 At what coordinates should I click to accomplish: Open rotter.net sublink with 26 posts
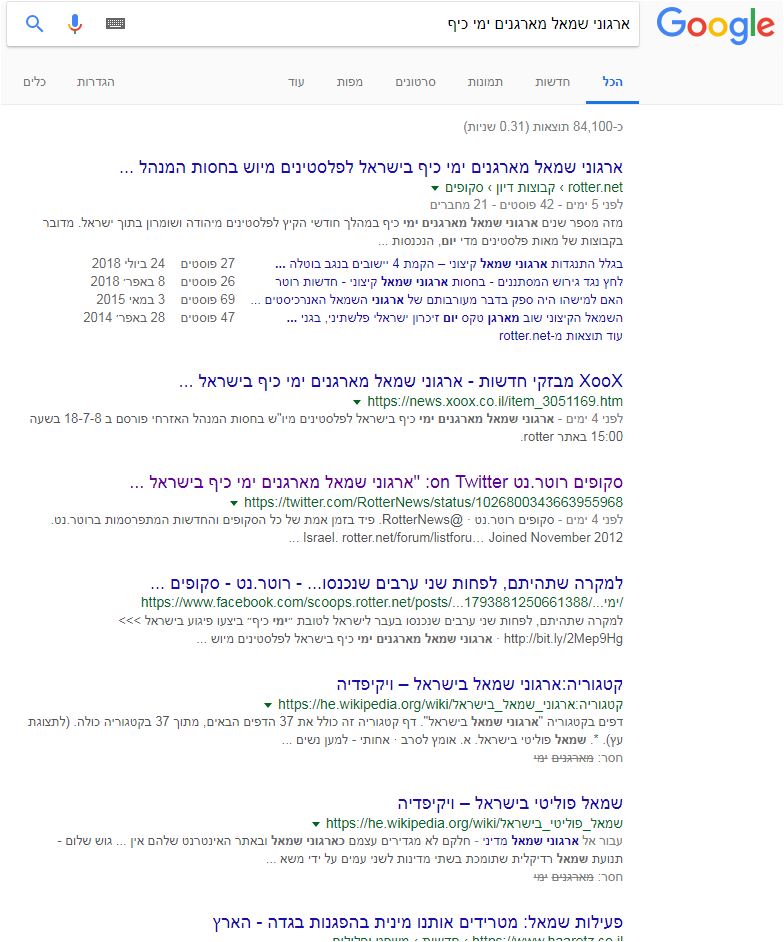pyautogui.click(x=449, y=282)
